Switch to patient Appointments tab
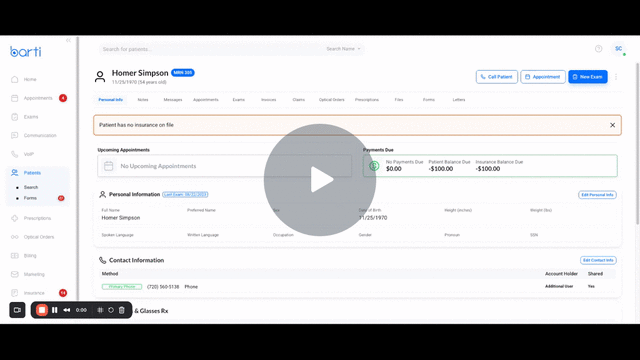 tap(206, 100)
